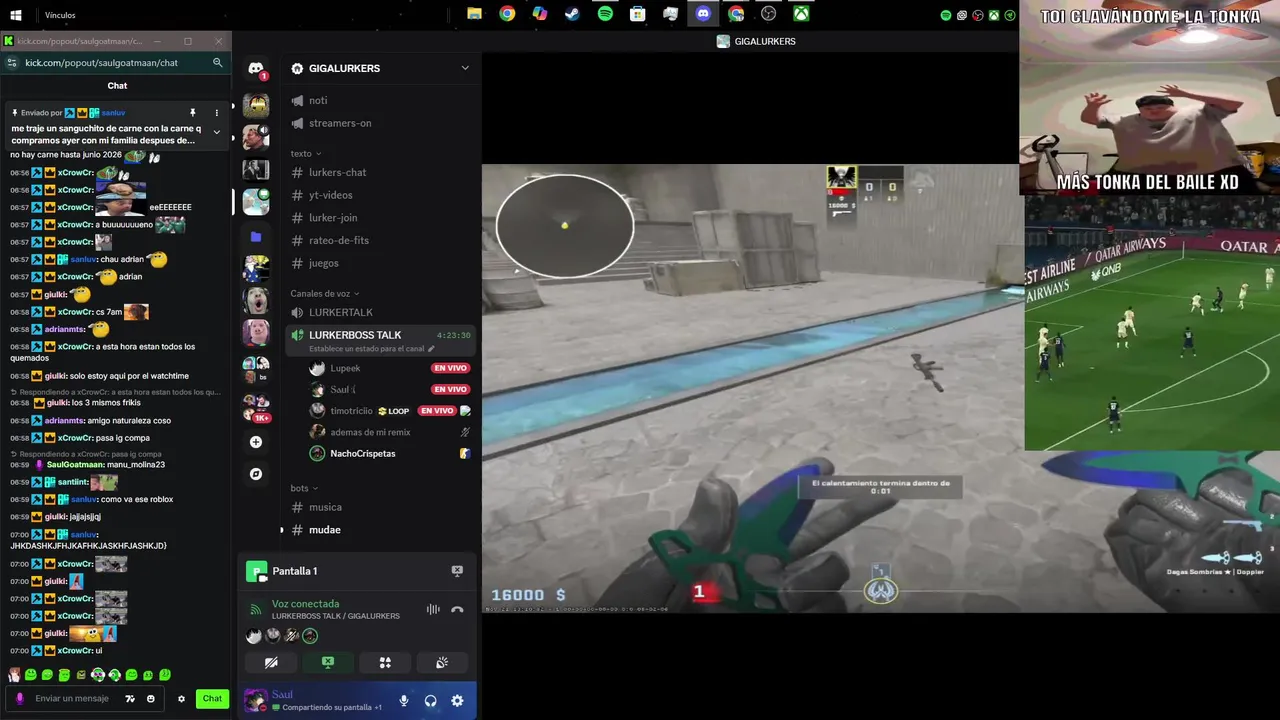
Task: Open Xbox app from taskbar
Action: [801, 14]
